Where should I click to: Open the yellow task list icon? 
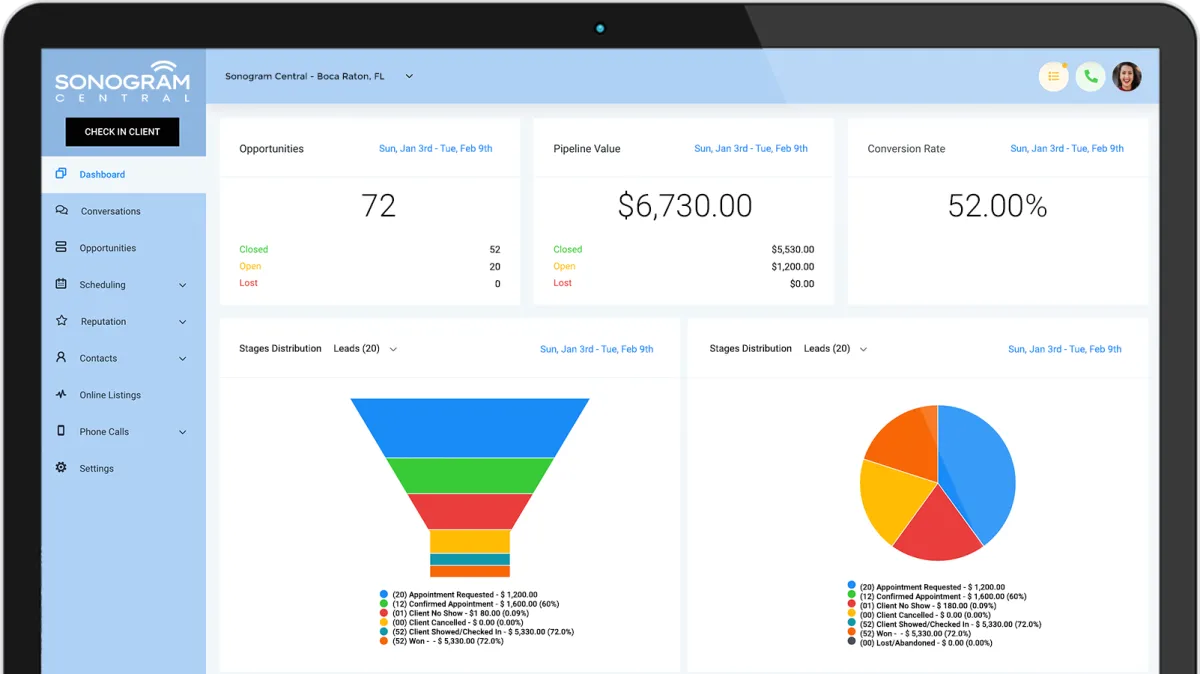1053,77
